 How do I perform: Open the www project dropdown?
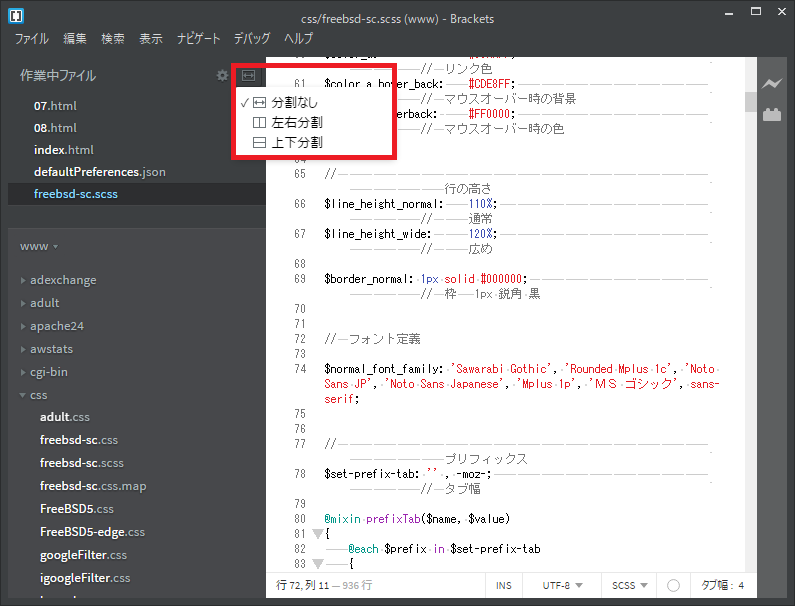(39, 246)
